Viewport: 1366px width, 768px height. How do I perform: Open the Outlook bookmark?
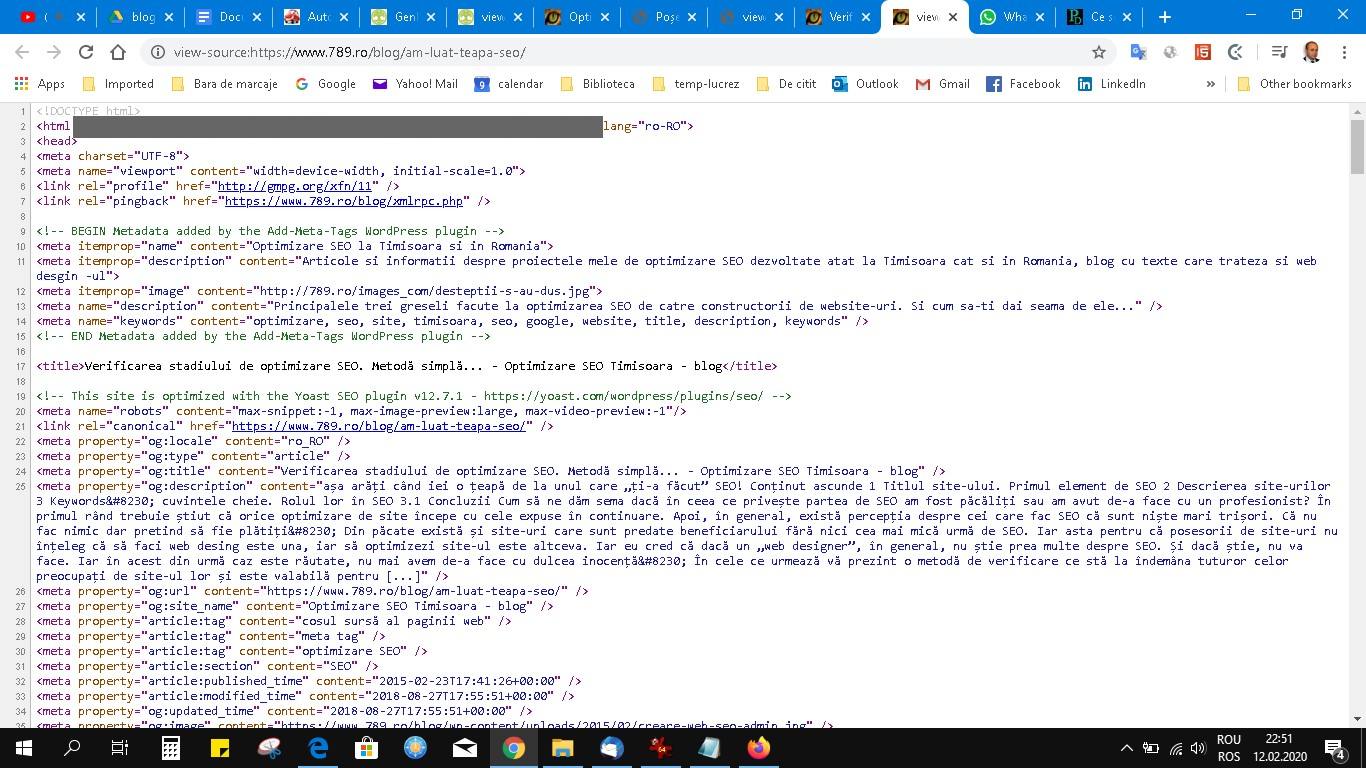click(x=866, y=84)
